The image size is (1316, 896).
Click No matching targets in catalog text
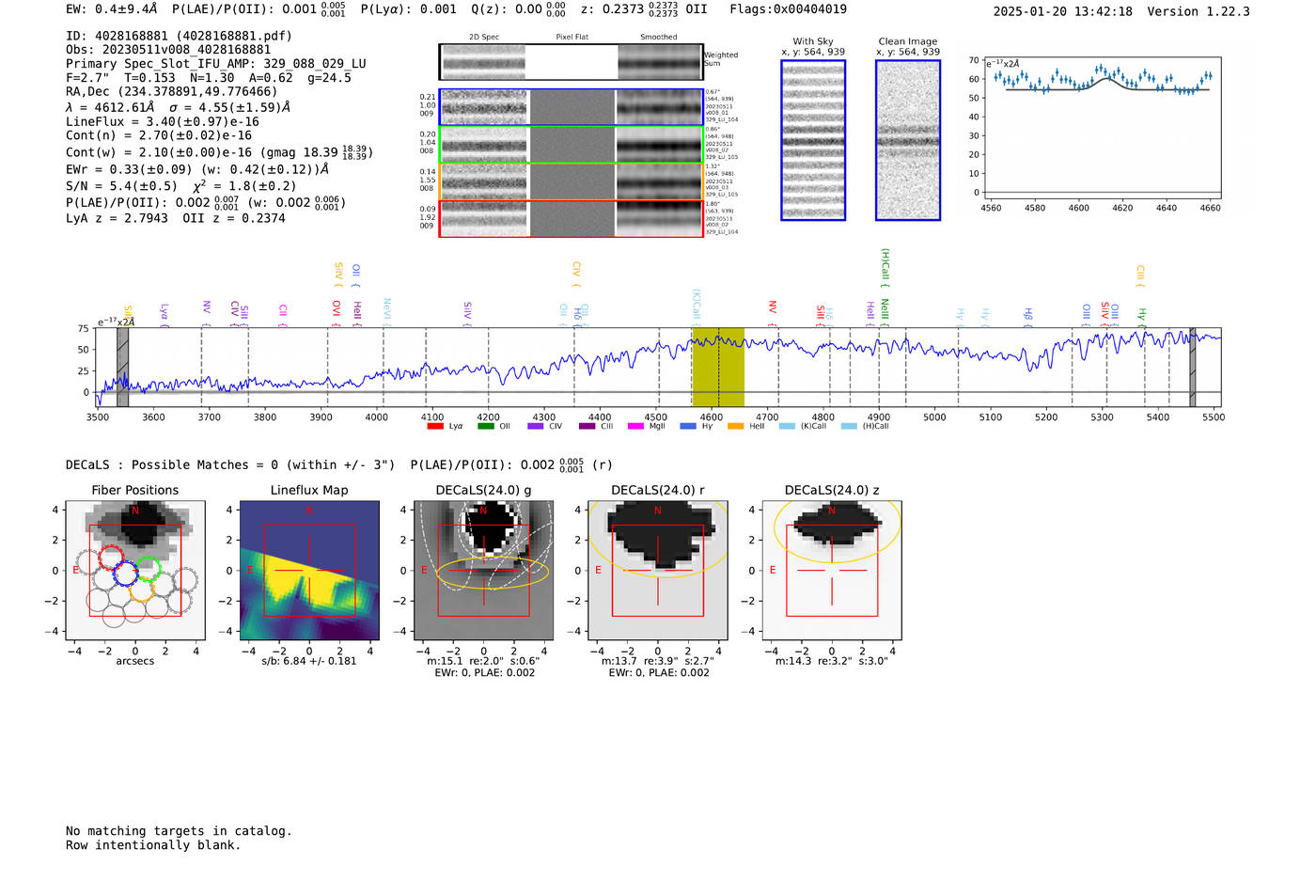(x=179, y=831)
